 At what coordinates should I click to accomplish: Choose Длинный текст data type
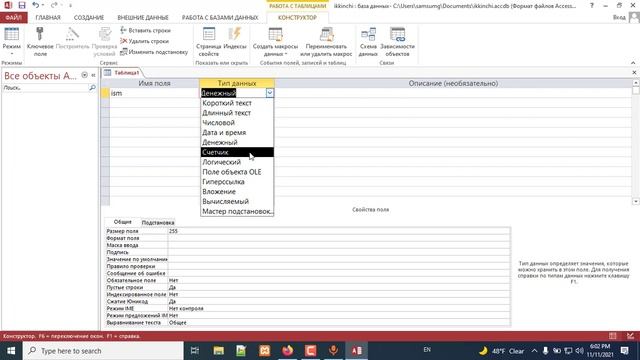click(237, 113)
